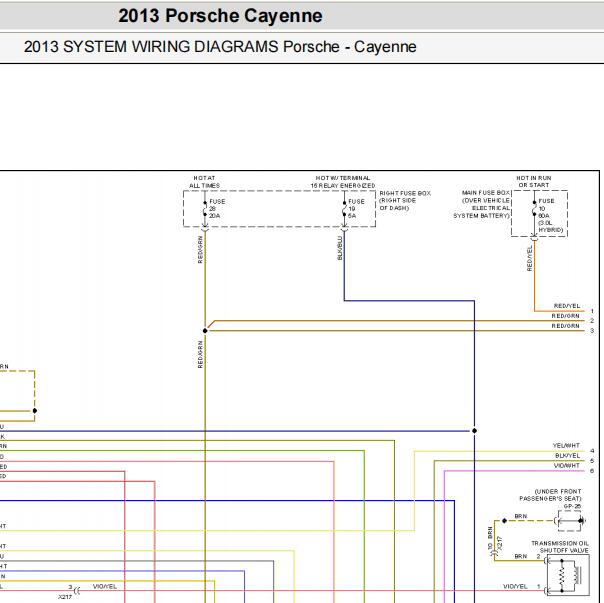The height and width of the screenshot is (603, 604).
Task: Click the "RIGHT FUSE BOX" description text
Action: click(x=405, y=200)
